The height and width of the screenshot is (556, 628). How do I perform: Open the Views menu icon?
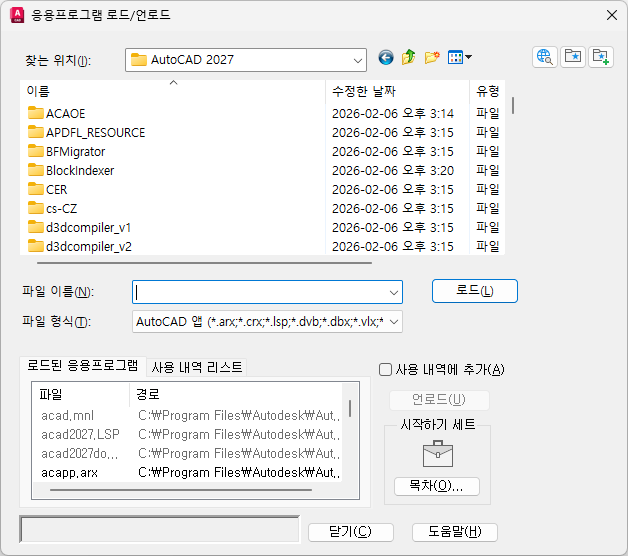459,57
